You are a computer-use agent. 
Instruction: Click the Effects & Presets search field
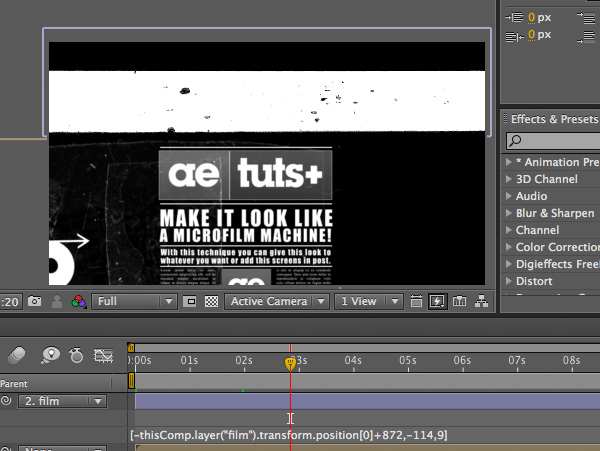(553, 141)
